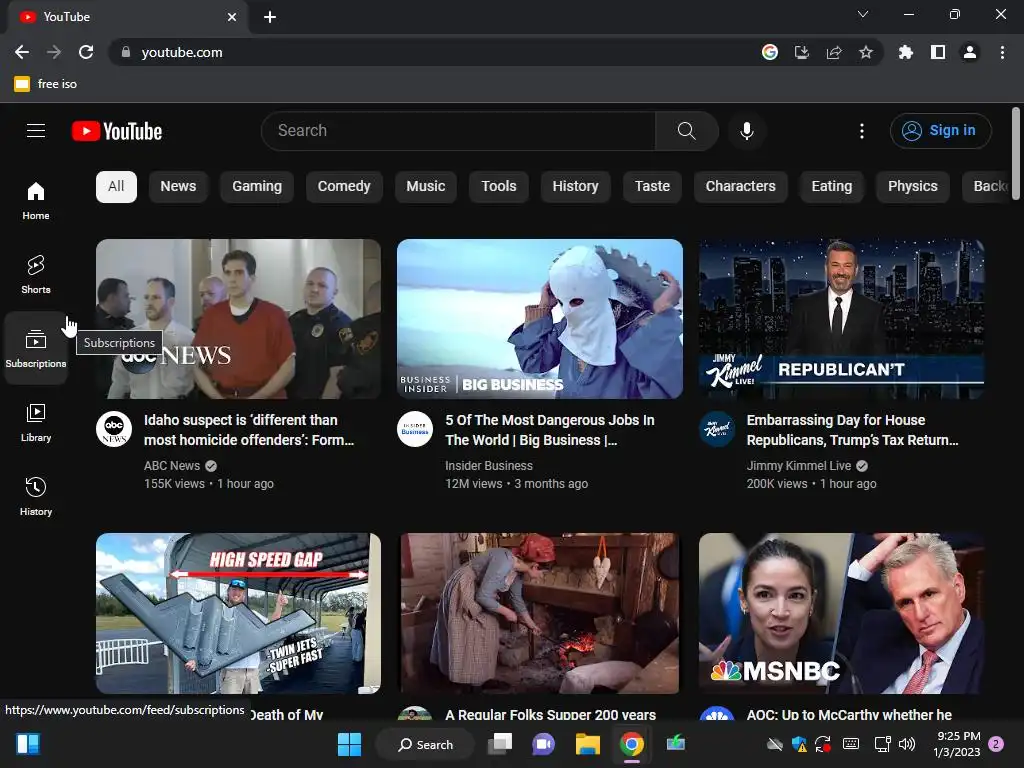1024x768 pixels.
Task: Click the Google account icon in address bar
Action: click(770, 52)
